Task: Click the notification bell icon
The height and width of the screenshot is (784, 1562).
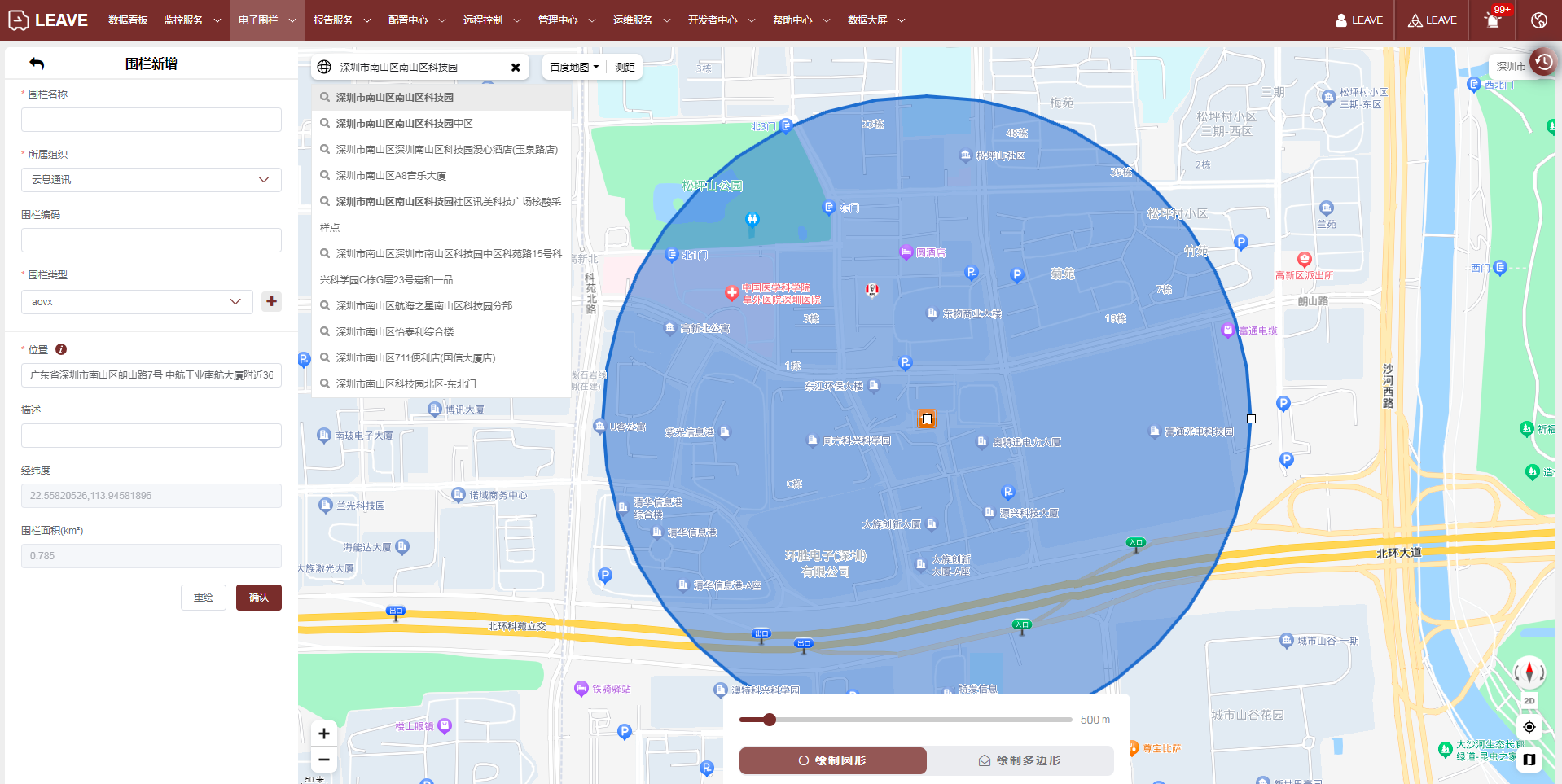Action: [x=1492, y=20]
